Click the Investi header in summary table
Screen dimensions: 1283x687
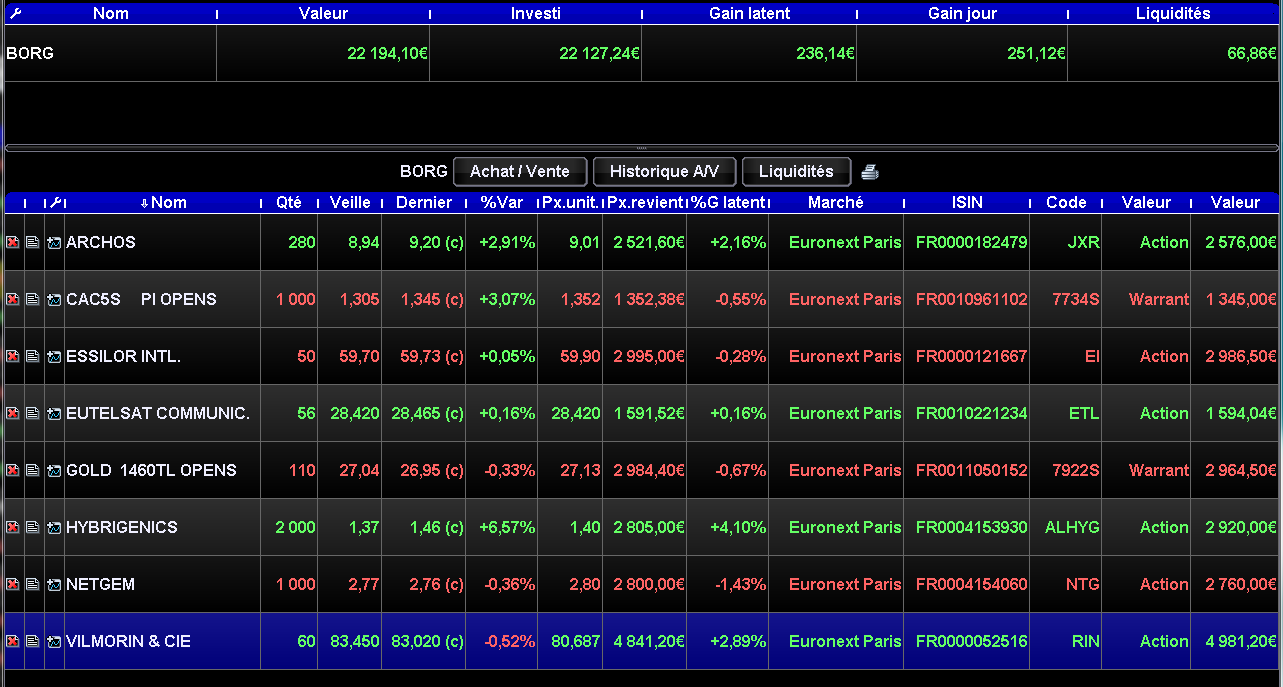pyautogui.click(x=536, y=14)
